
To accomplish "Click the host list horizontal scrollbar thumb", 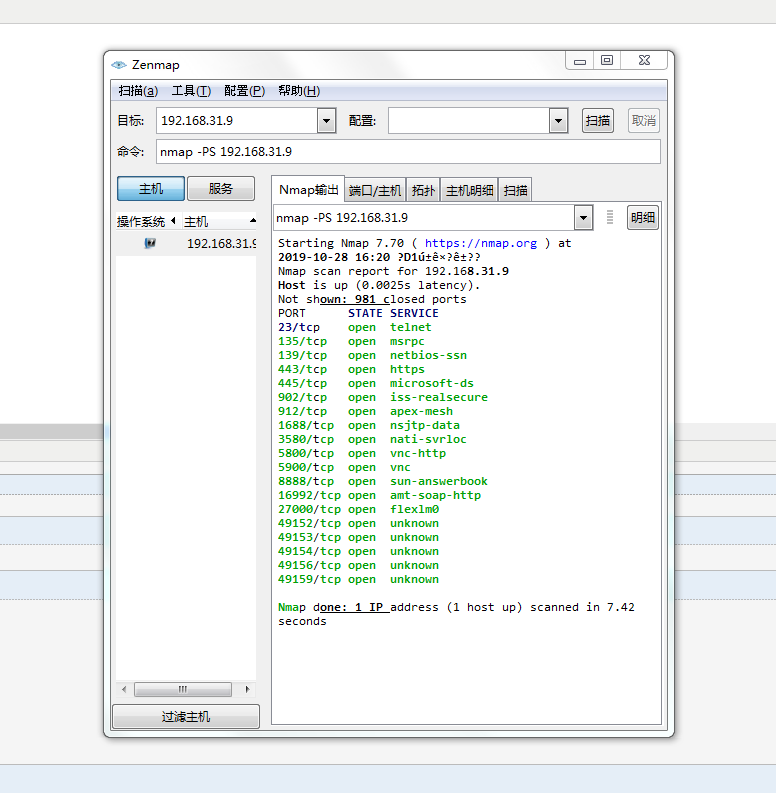I will (183, 689).
